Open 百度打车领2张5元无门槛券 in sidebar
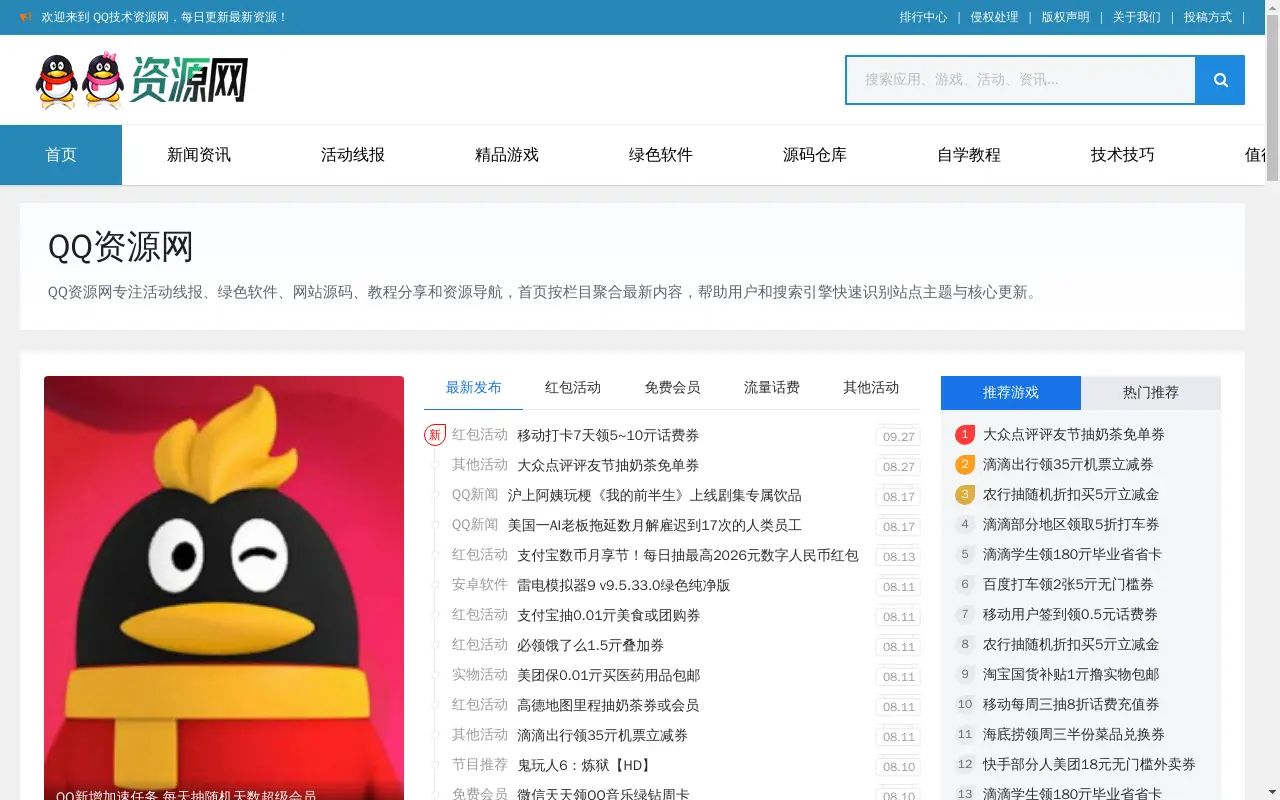This screenshot has height=800, width=1280. [1068, 584]
